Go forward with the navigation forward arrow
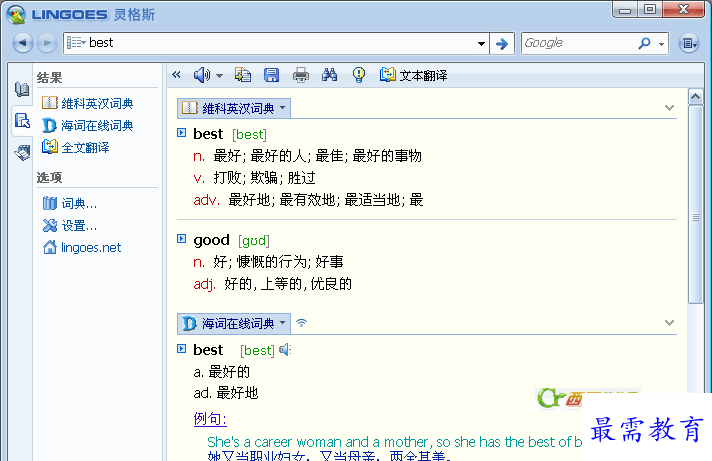This screenshot has width=712, height=461. click(46, 43)
